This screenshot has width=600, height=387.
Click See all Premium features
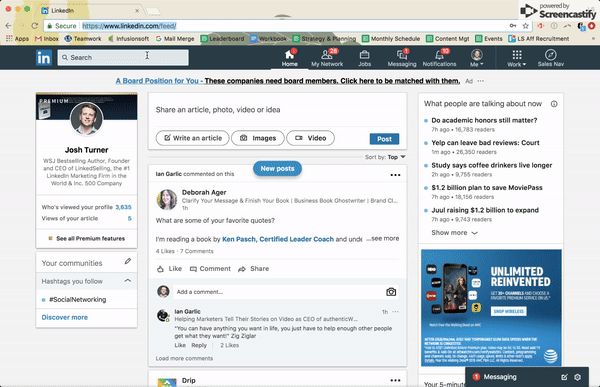tap(86, 238)
